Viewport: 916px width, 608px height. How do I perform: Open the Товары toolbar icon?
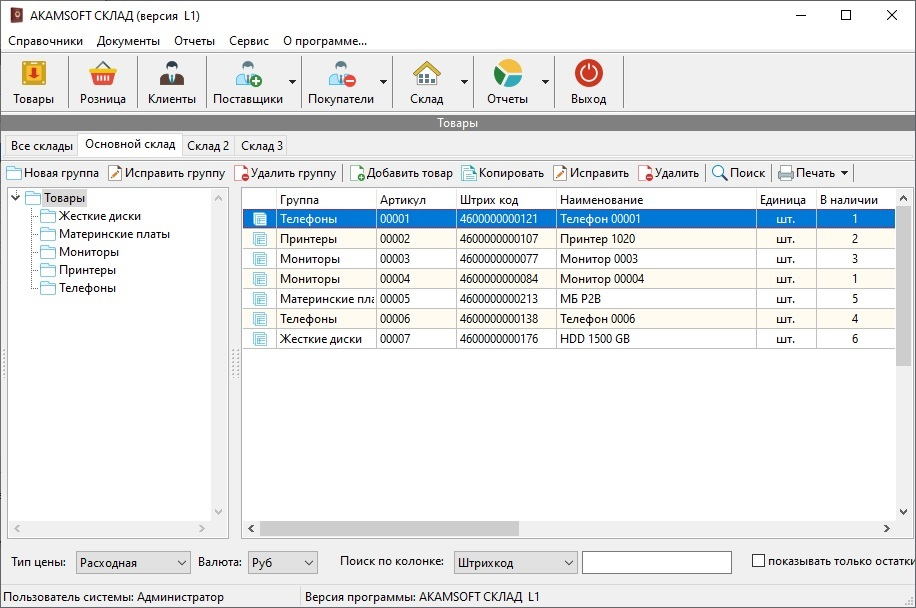(x=34, y=81)
